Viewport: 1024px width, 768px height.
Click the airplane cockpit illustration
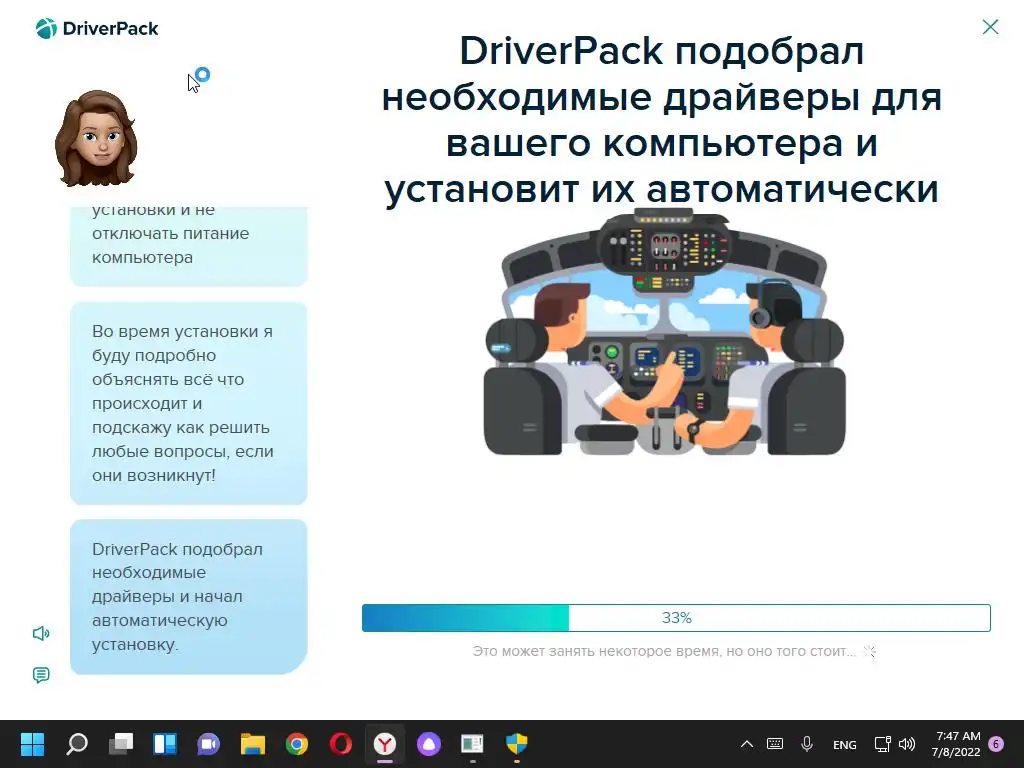pyautogui.click(x=664, y=332)
